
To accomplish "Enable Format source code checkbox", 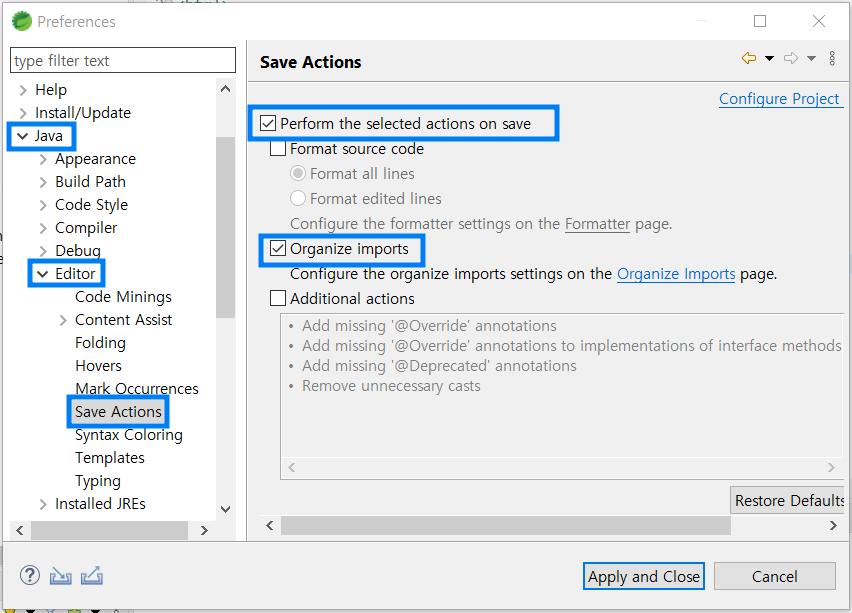I will click(x=278, y=148).
